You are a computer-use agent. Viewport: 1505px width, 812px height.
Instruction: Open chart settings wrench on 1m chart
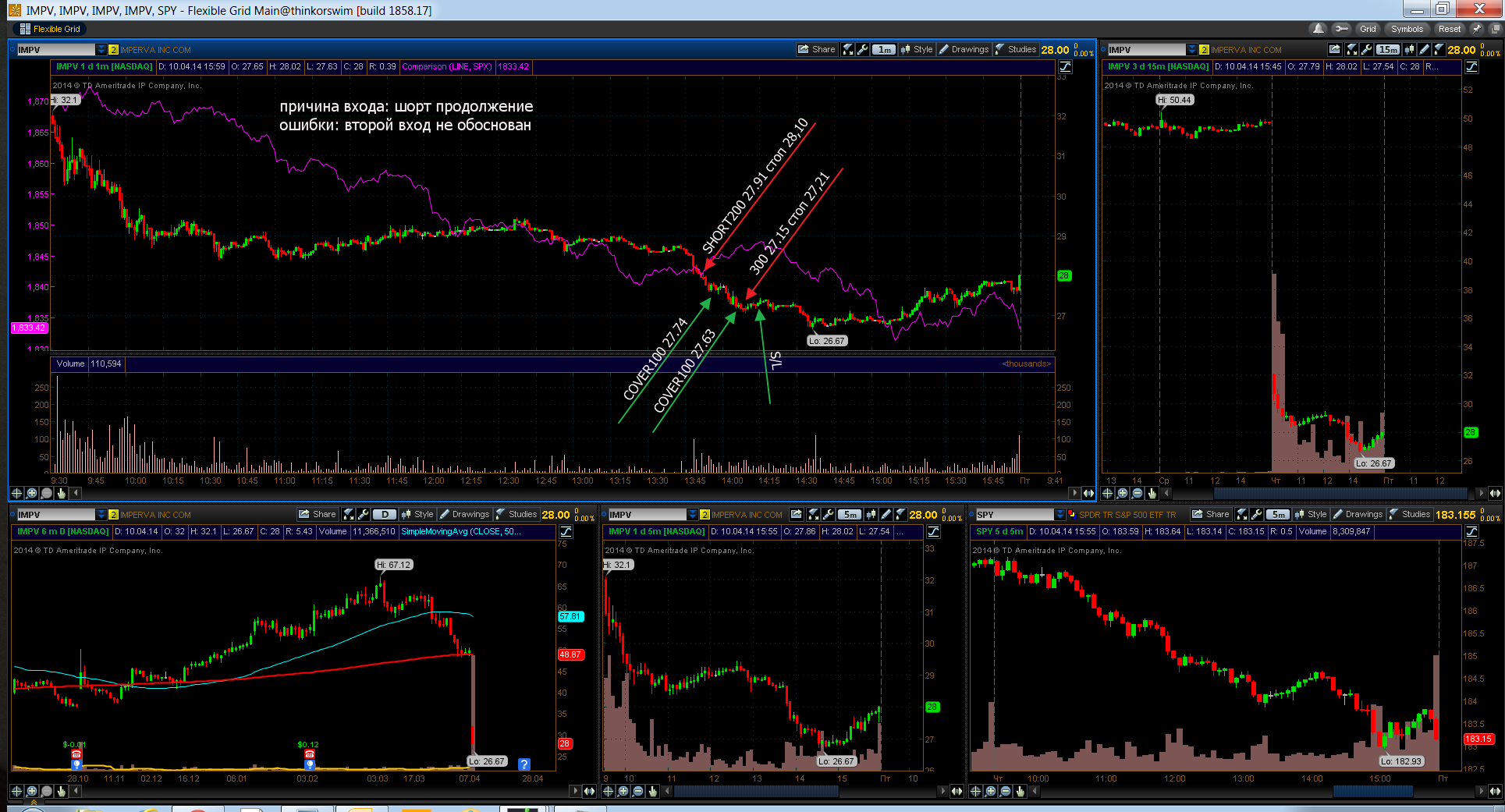[x=862, y=49]
